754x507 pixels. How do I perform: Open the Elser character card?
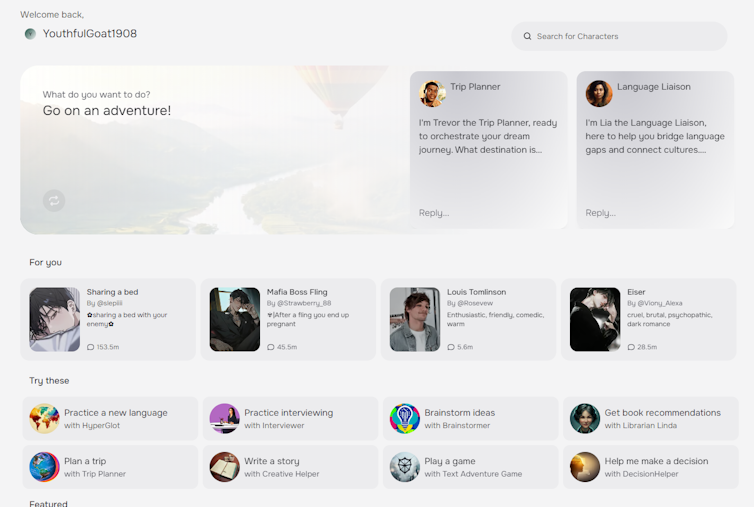pyautogui.click(x=648, y=319)
